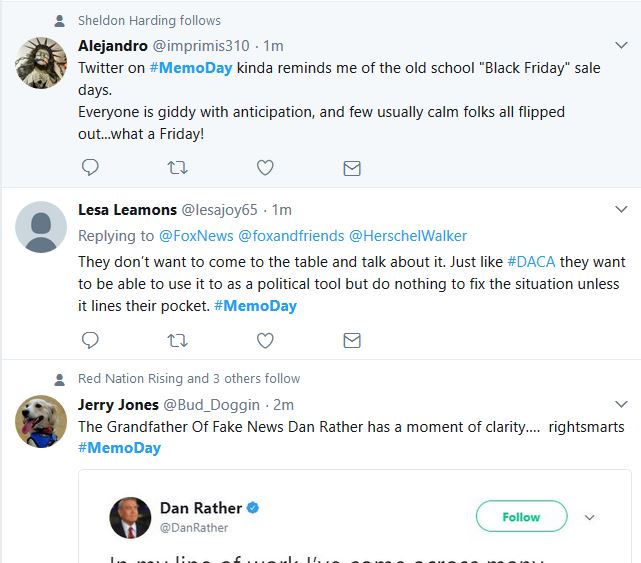The image size is (641, 563).
Task: Message Lesa Leamons' tweet with envelope icon
Action: [352, 340]
